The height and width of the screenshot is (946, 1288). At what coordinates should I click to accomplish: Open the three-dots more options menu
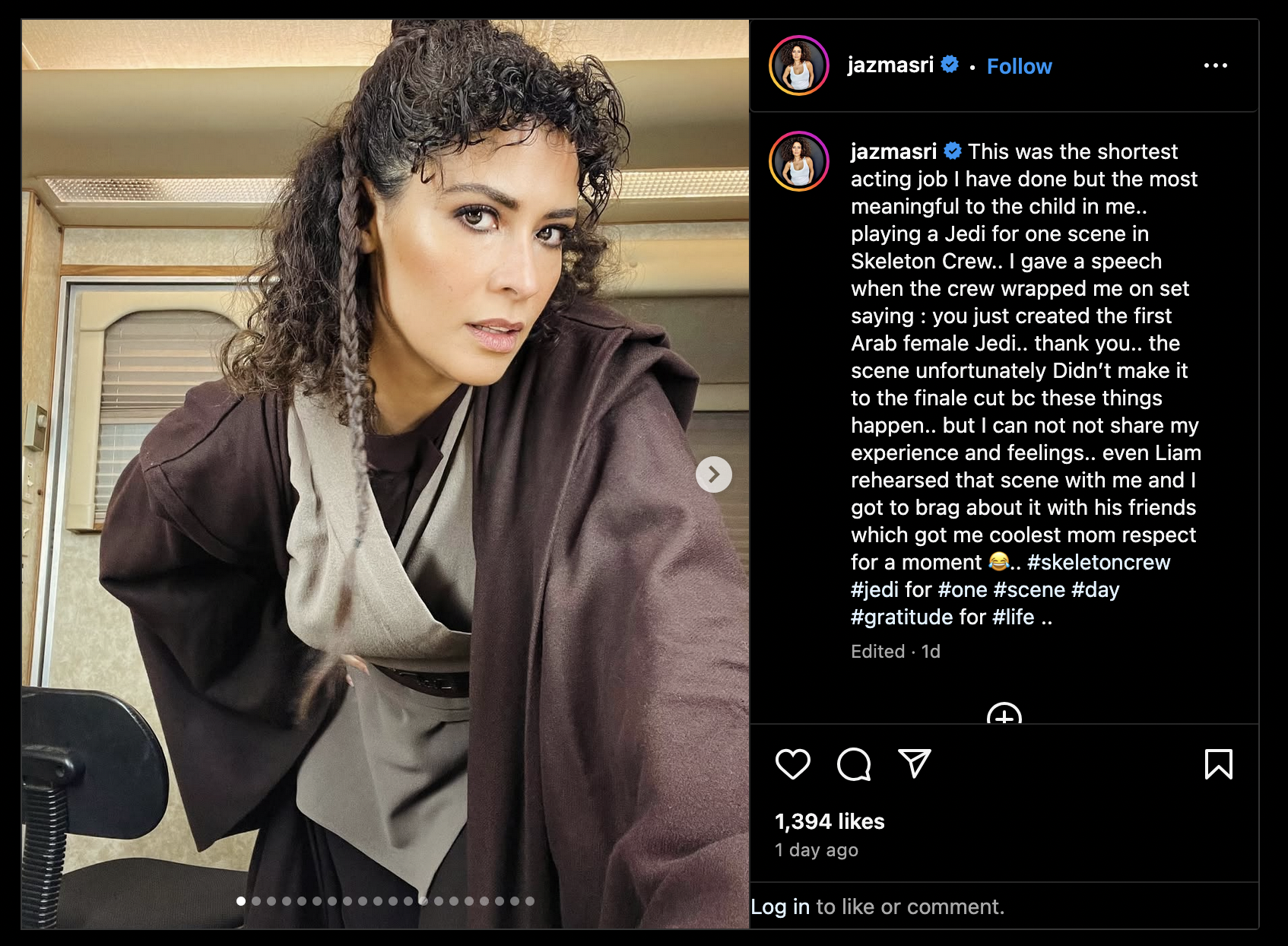(1215, 65)
